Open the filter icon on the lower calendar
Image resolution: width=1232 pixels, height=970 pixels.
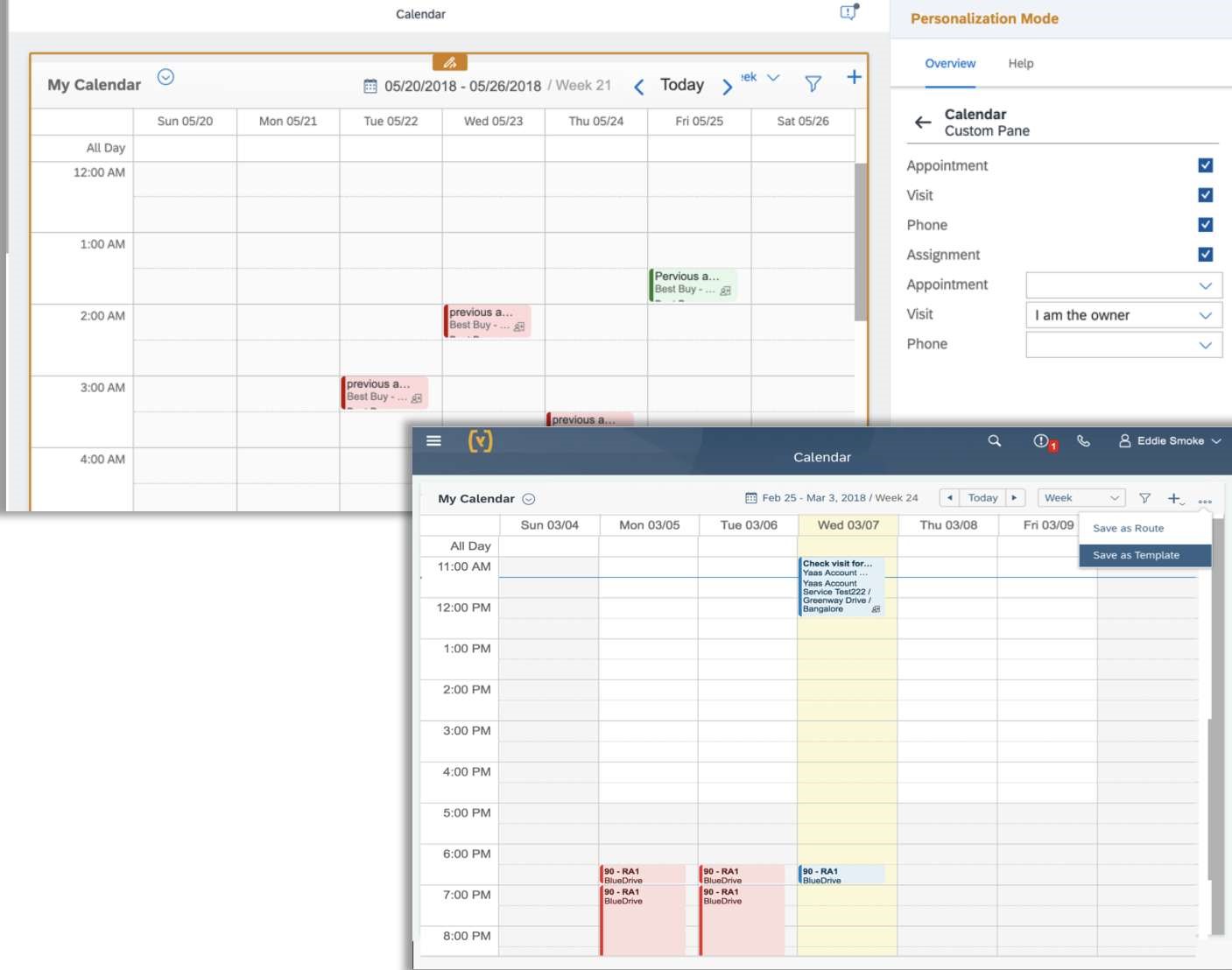pos(1144,497)
